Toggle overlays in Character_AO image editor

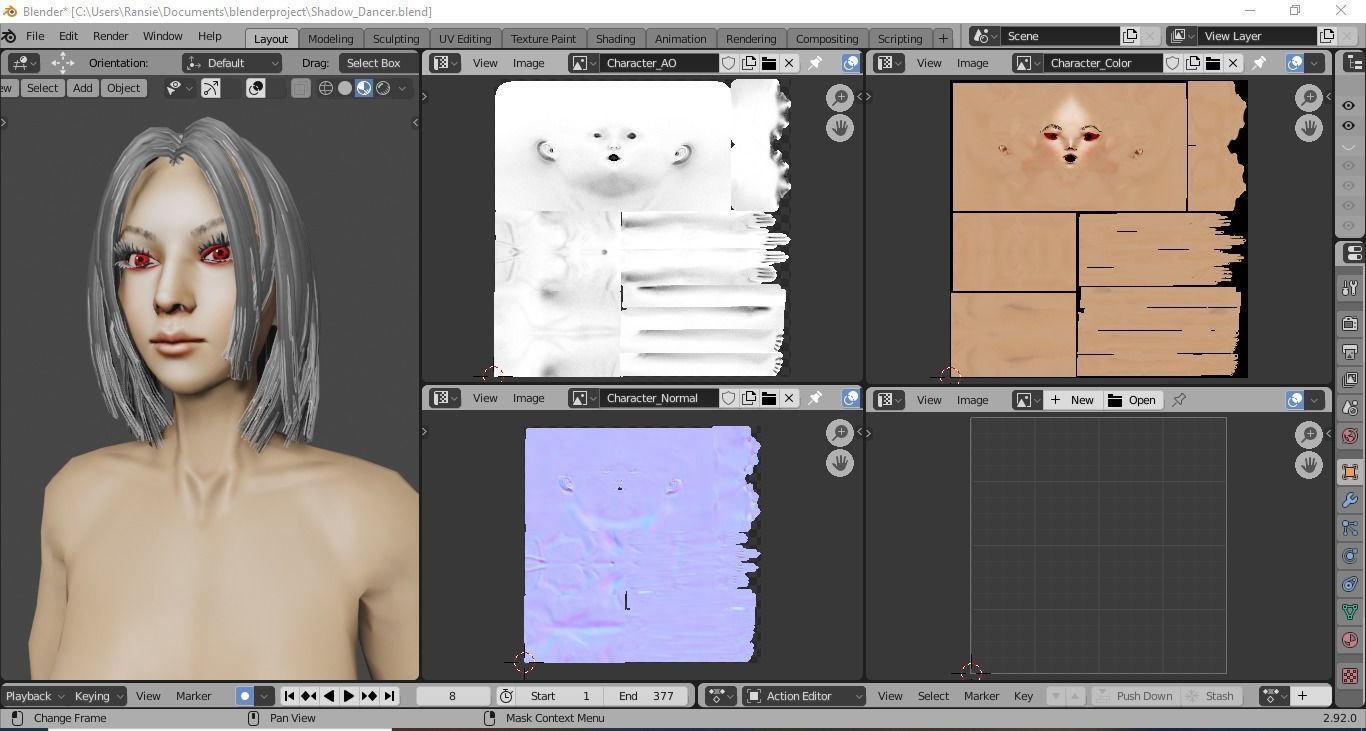(851, 63)
